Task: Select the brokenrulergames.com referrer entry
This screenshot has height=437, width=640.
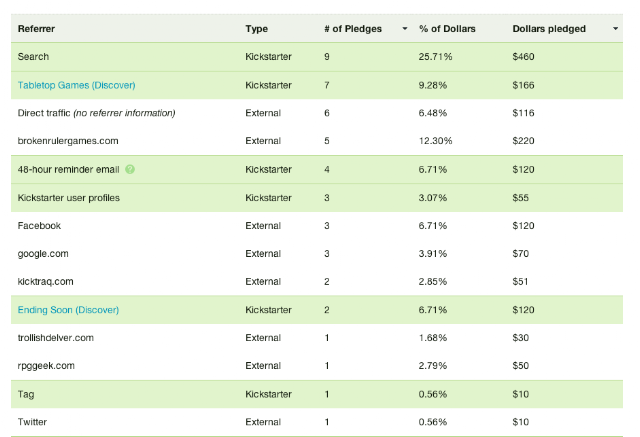Action: tap(68, 141)
